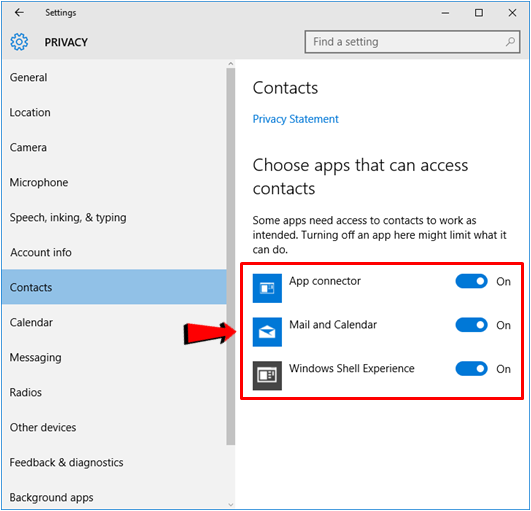Open the General privacy section
The image size is (531, 511).
114,77
